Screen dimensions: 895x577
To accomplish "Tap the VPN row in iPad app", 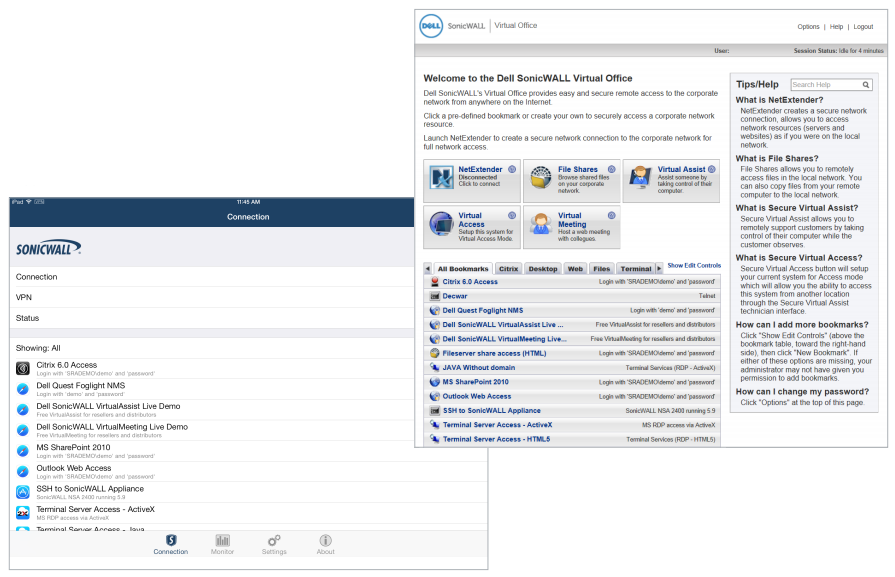I will (x=248, y=297).
